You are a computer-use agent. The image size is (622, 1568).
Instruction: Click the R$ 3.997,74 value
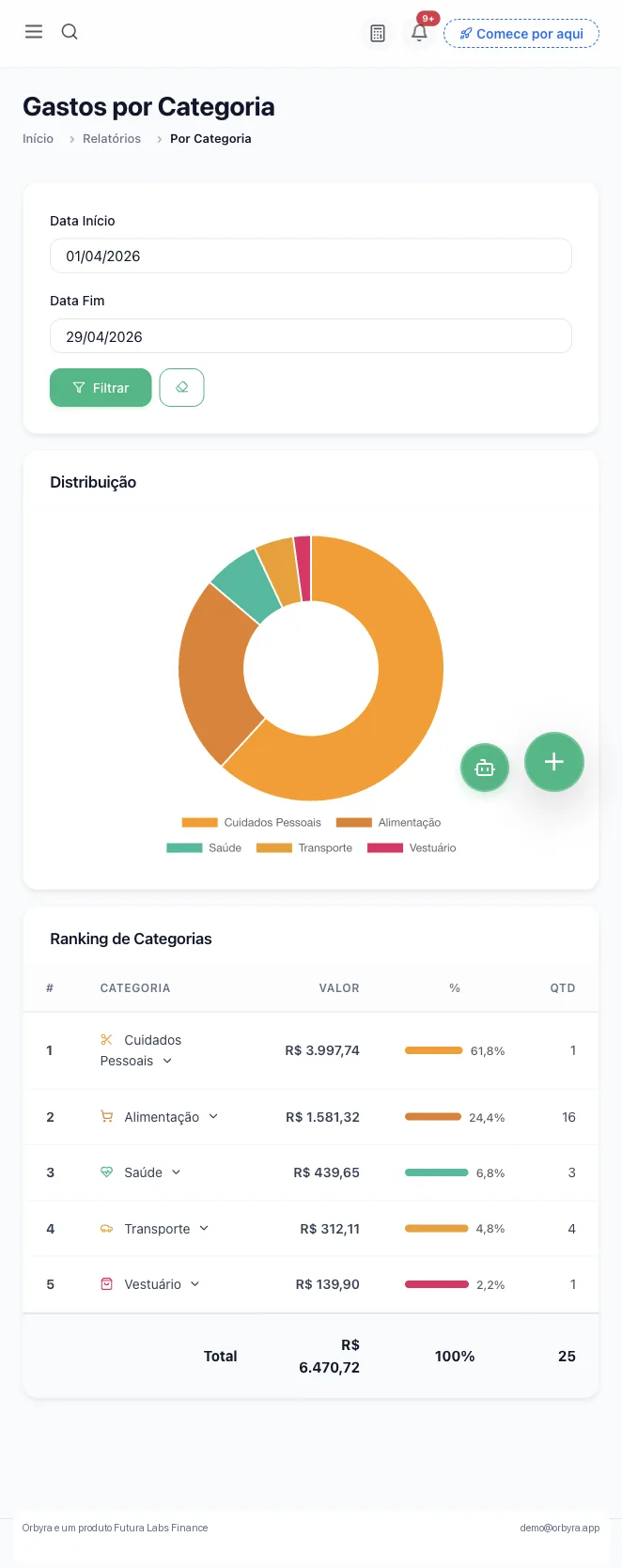pos(322,1050)
